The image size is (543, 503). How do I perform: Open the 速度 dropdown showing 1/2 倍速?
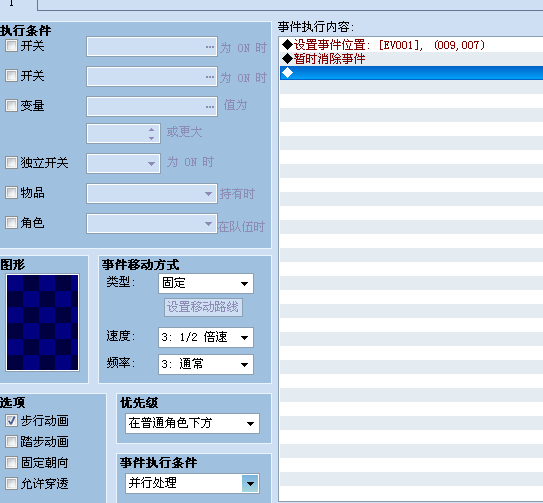206,337
